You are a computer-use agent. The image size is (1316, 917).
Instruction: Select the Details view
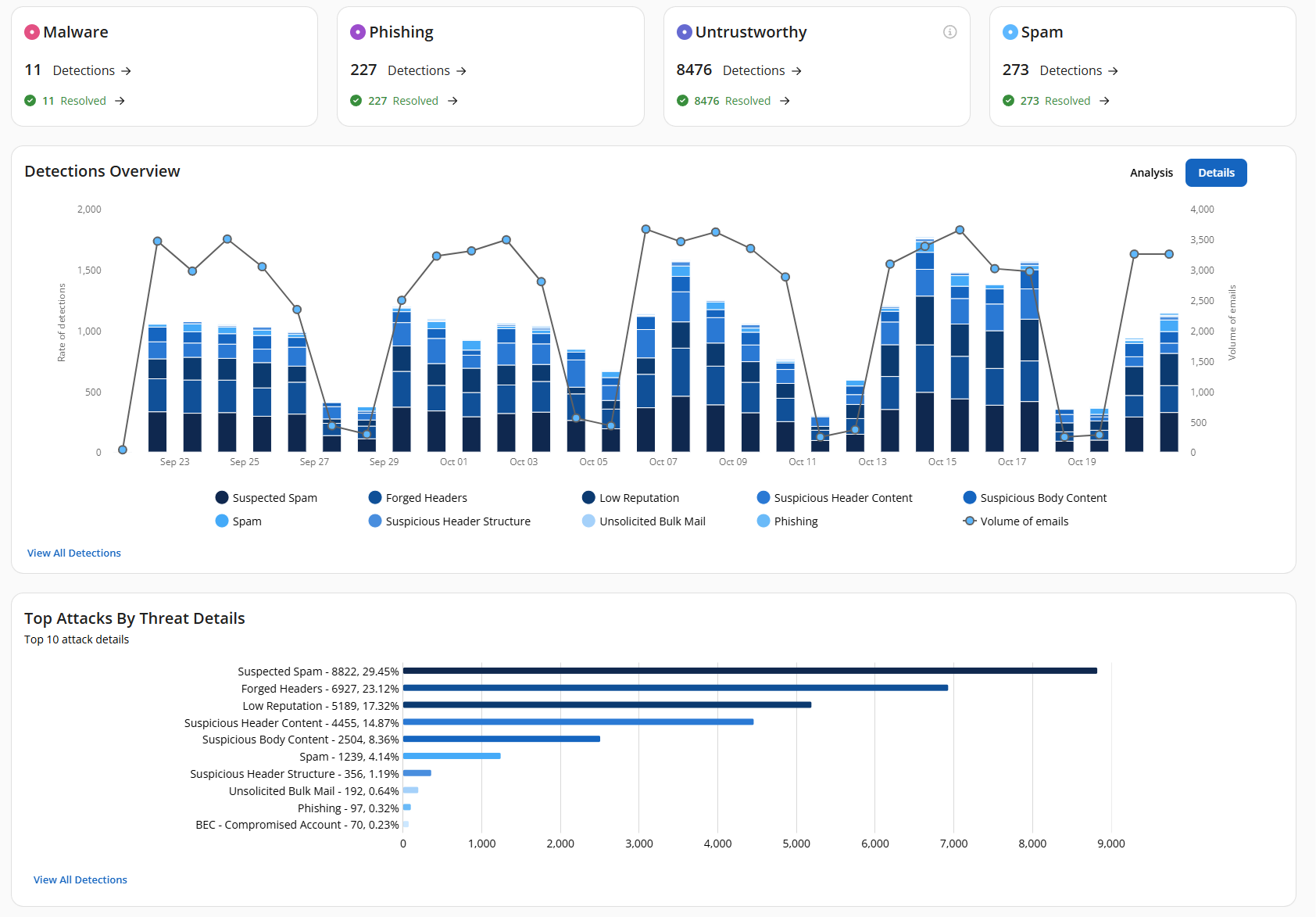point(1215,172)
